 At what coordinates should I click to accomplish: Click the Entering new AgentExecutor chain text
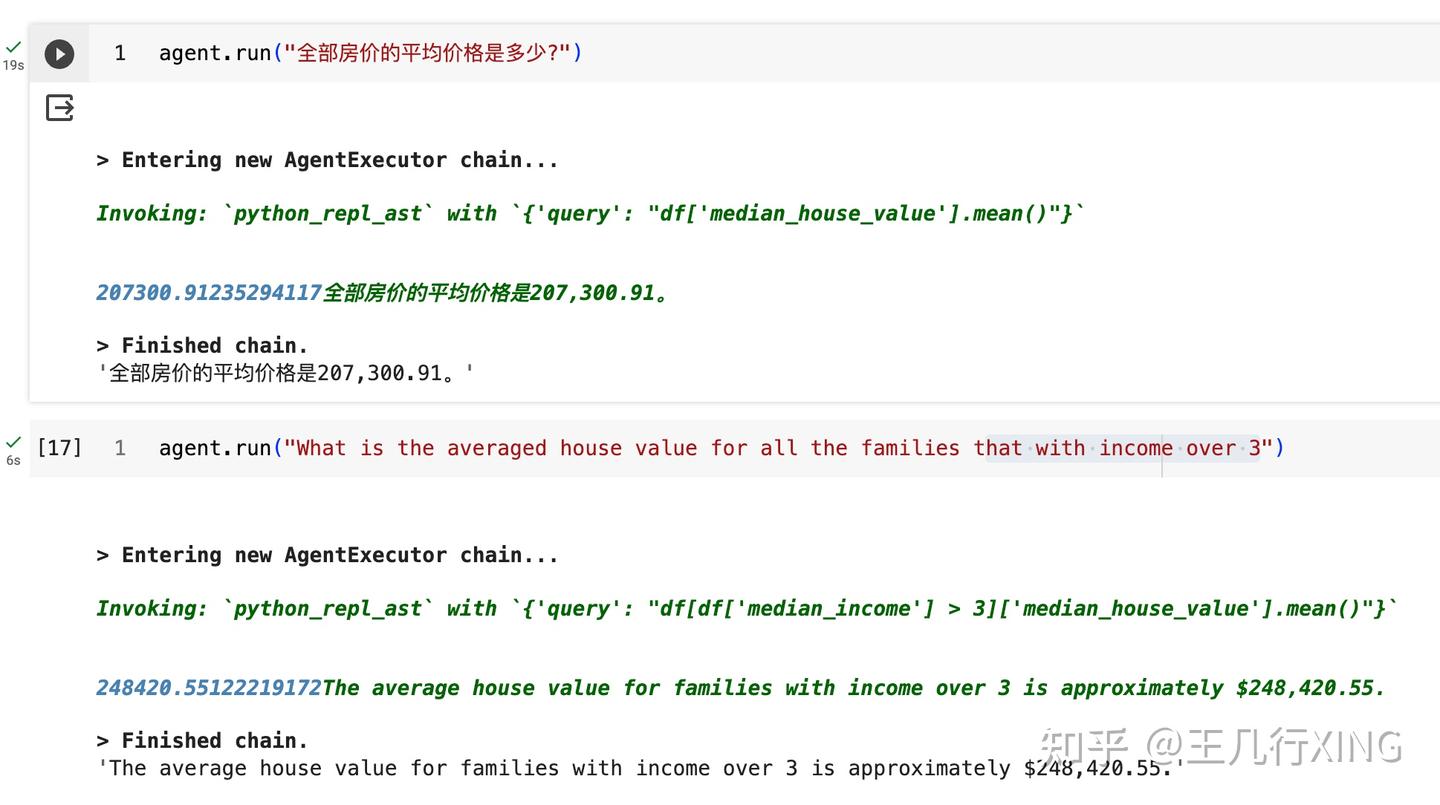[327, 159]
